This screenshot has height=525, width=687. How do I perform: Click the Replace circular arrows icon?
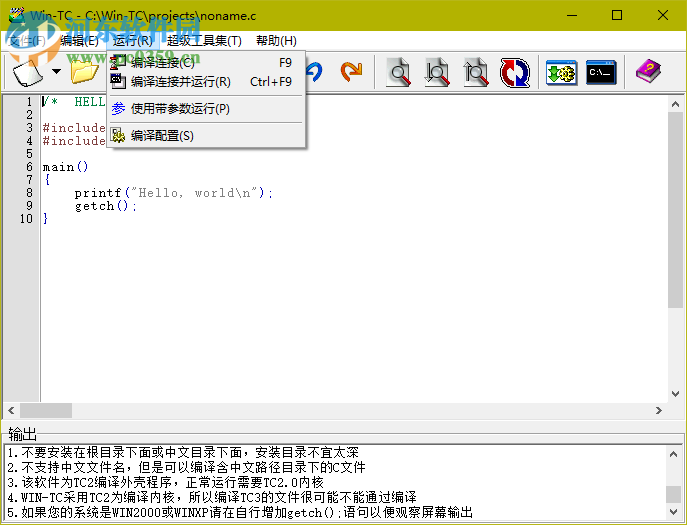pyautogui.click(x=515, y=73)
